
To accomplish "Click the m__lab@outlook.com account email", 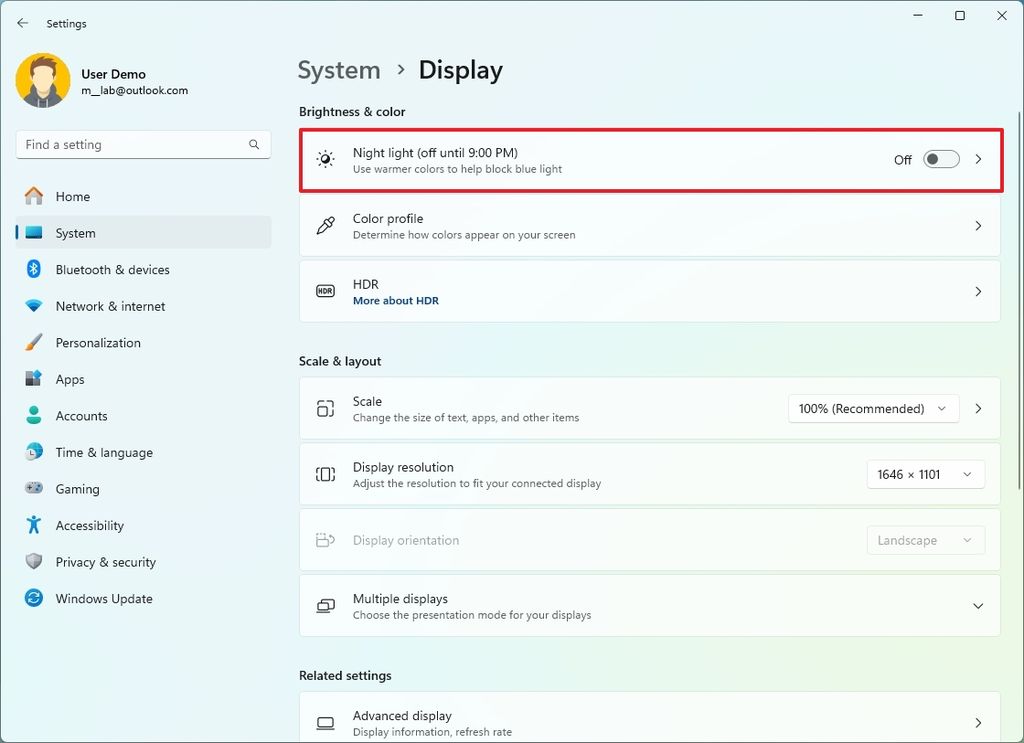I will tap(135, 91).
